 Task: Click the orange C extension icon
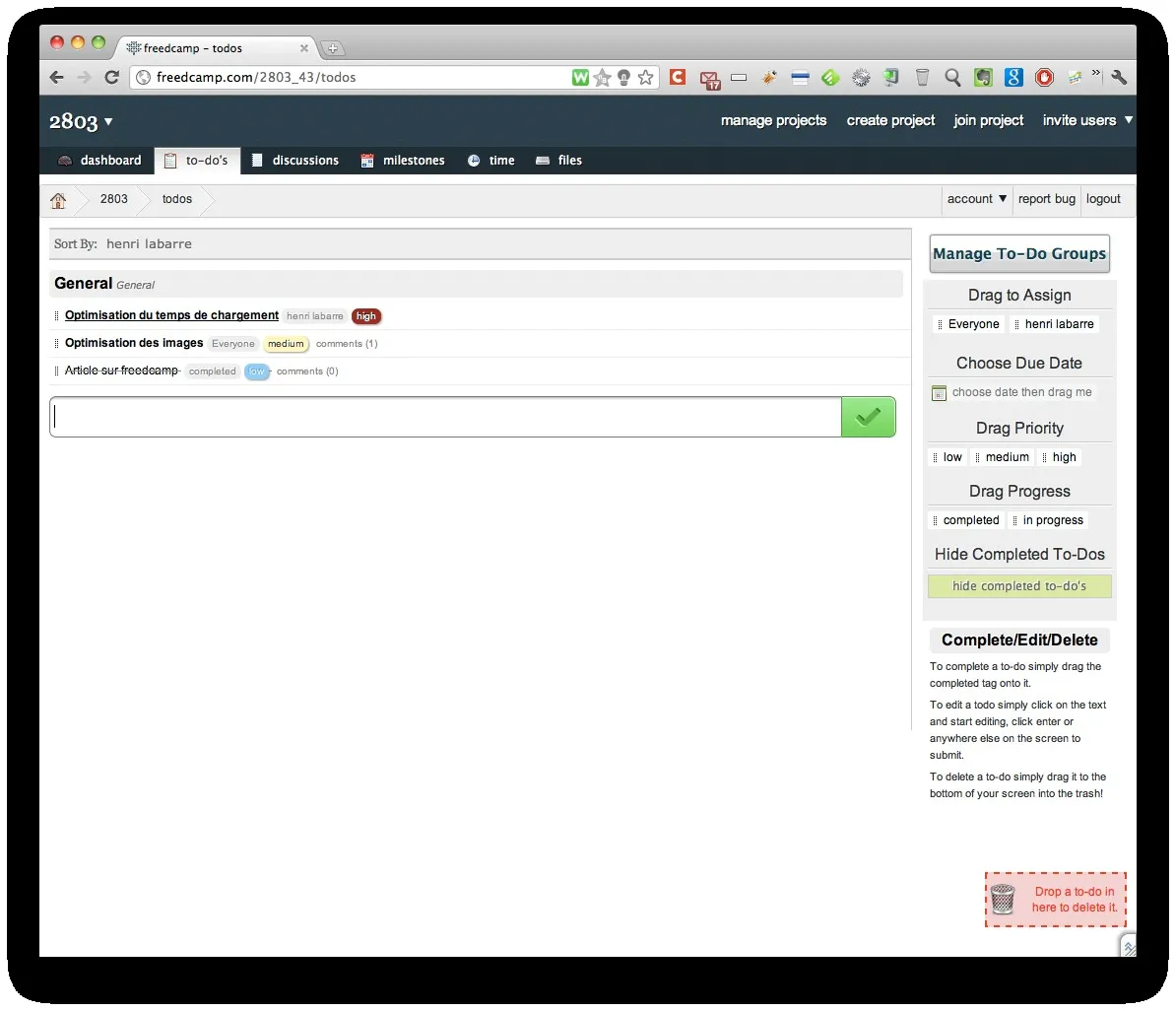pos(678,77)
